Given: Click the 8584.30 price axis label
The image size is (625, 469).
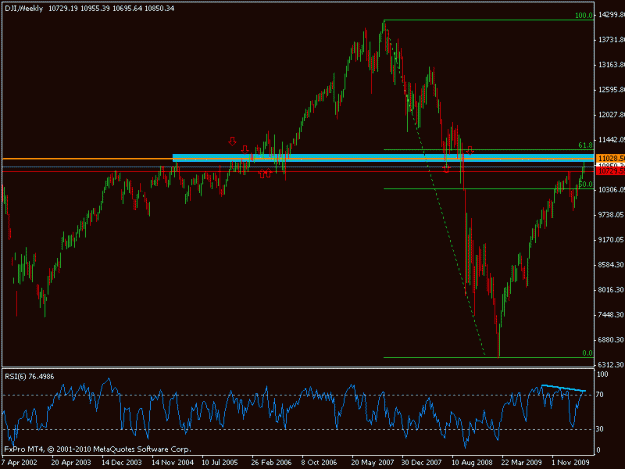Looking at the screenshot, I should point(611,265).
